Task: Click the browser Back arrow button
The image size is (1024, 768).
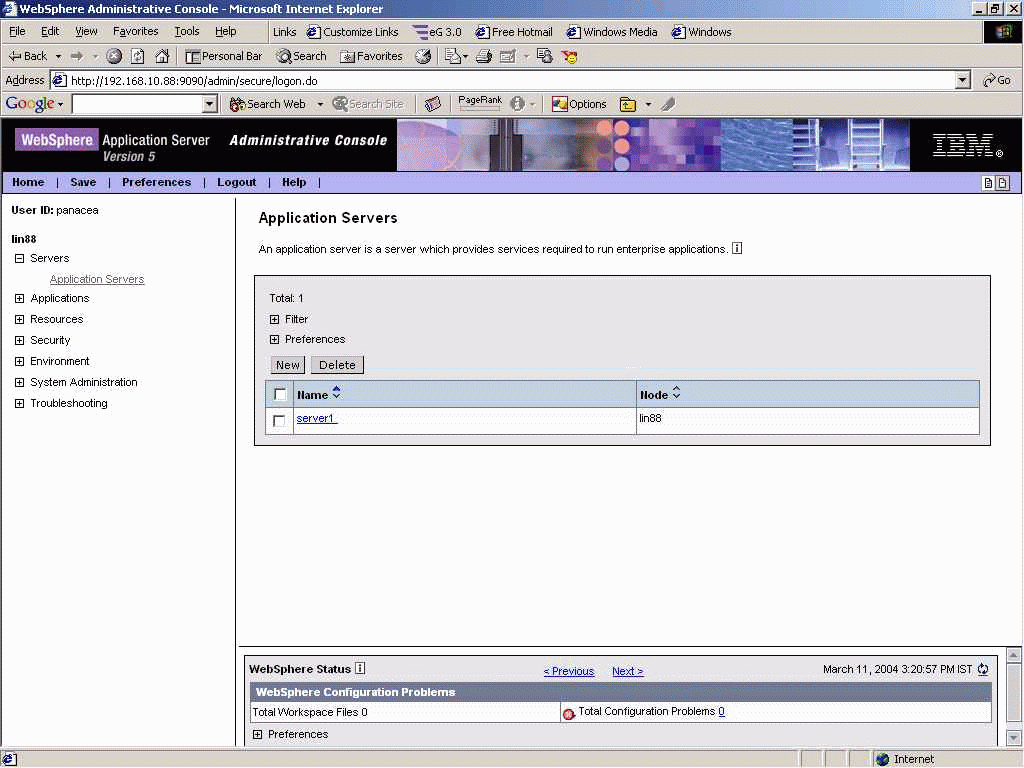Action: coord(27,56)
